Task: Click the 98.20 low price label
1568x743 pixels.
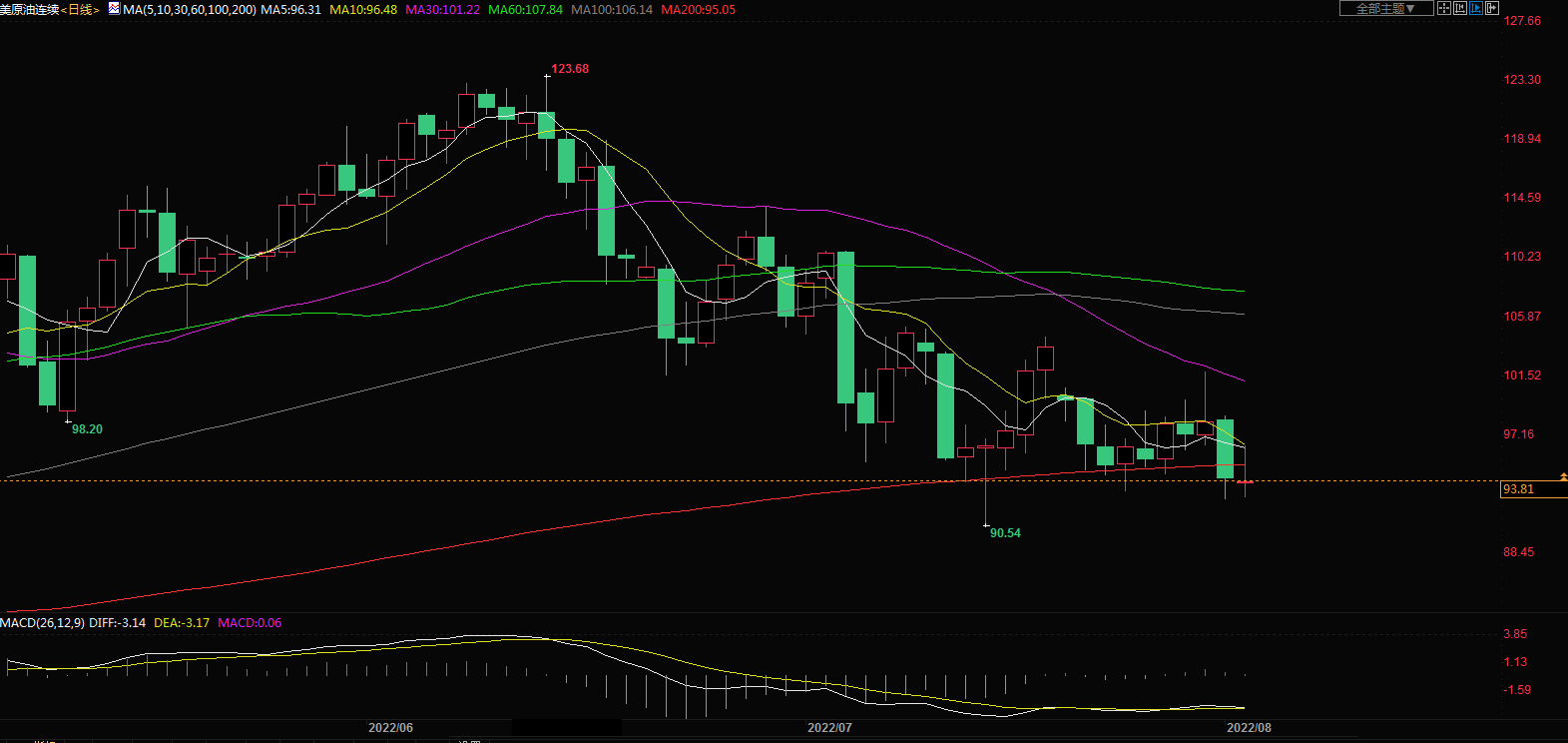Action: coord(87,429)
